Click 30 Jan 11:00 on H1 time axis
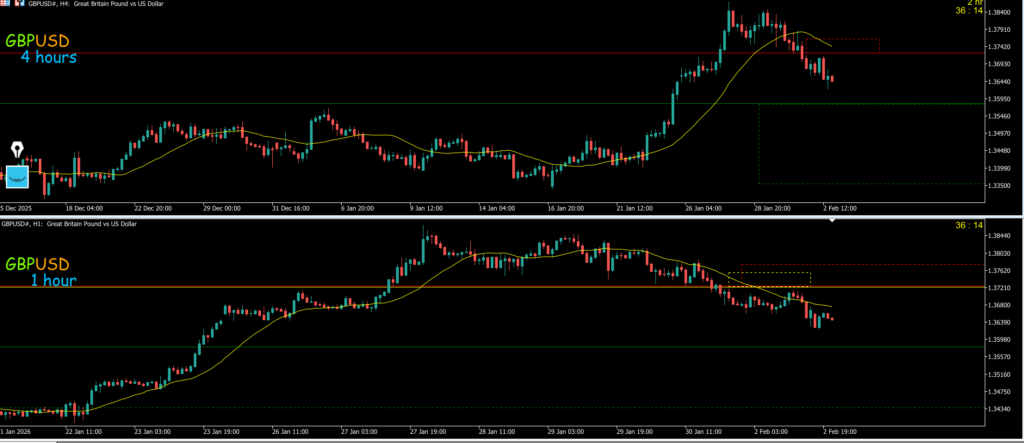Screen dimensions: 1024x443 [x=704, y=432]
